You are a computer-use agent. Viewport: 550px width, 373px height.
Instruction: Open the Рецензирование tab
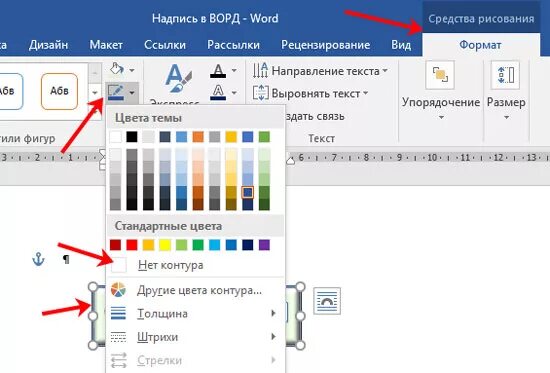point(326,45)
